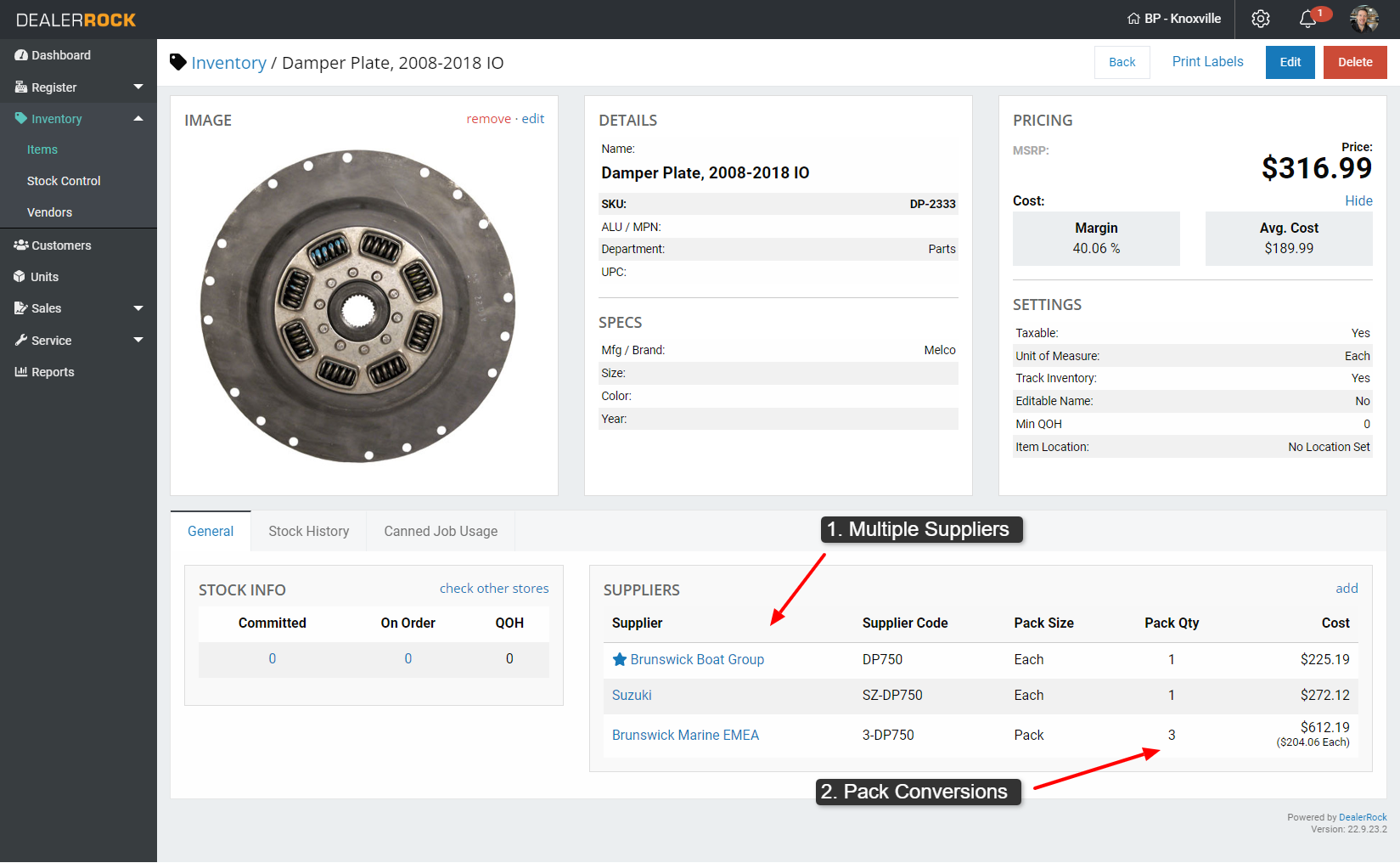Click the Inventory tag icon in sidebar
This screenshot has width=1400, height=863.
click(21, 119)
